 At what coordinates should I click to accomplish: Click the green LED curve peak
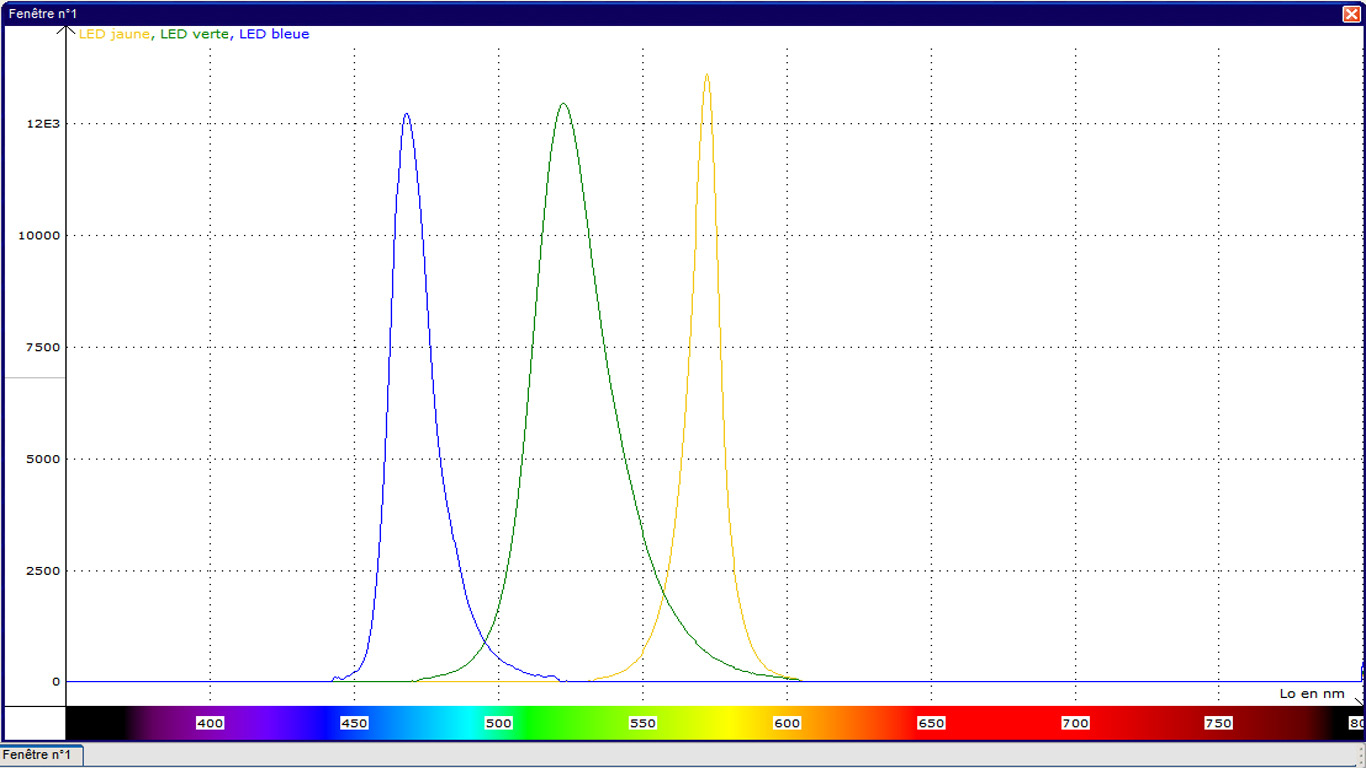coord(563,104)
